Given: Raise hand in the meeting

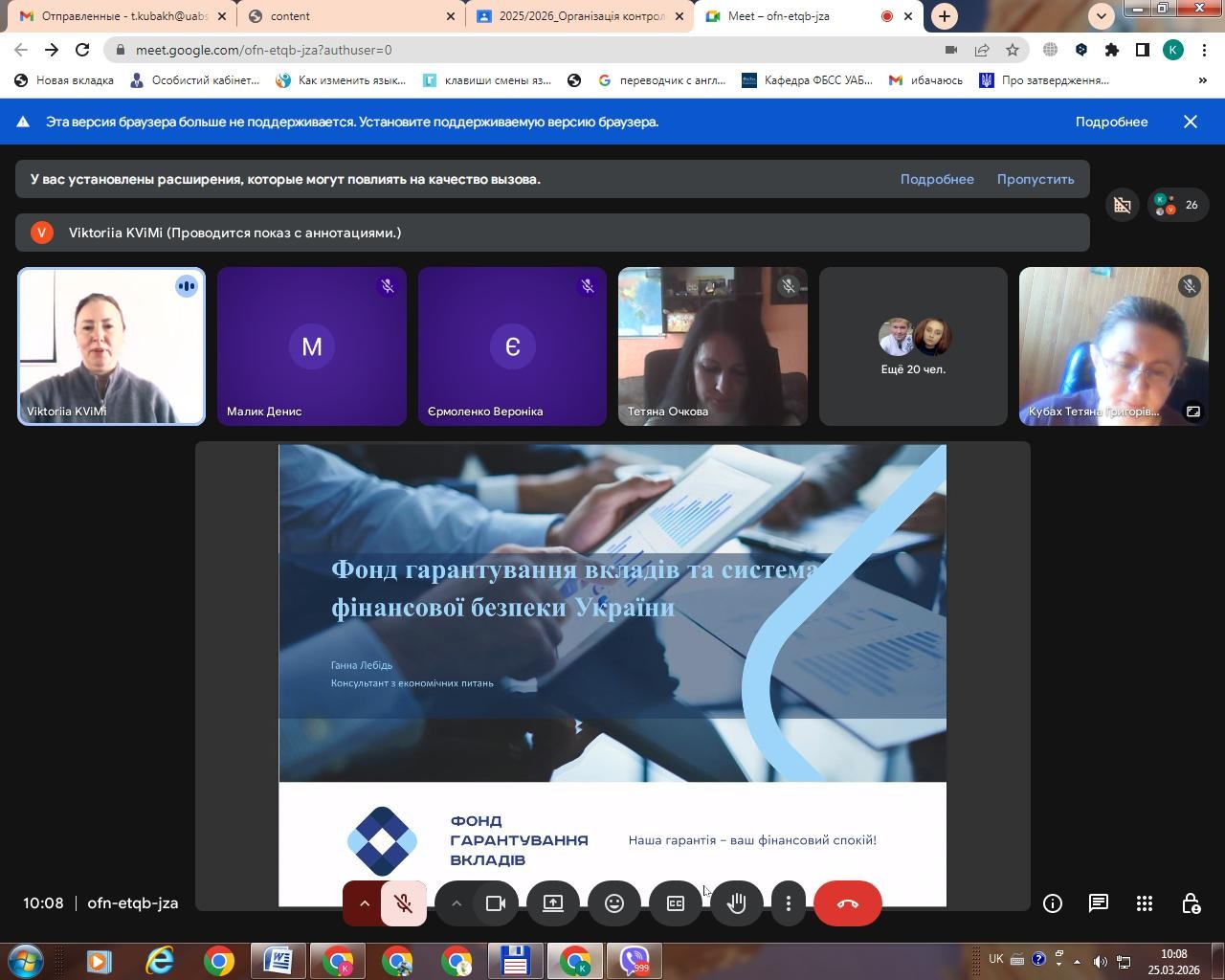Looking at the screenshot, I should click(736, 903).
